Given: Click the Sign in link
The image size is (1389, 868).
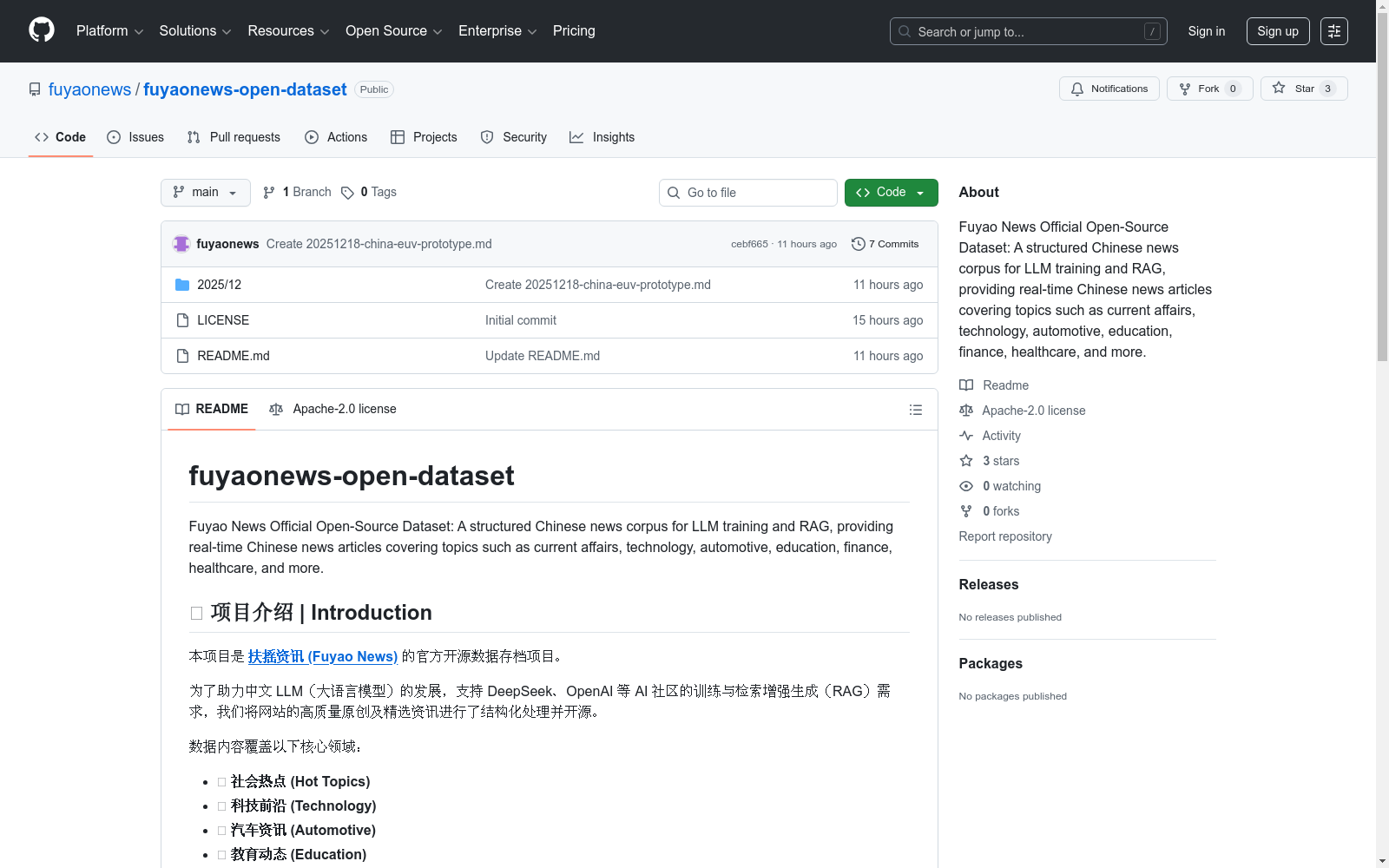Looking at the screenshot, I should click(x=1207, y=31).
